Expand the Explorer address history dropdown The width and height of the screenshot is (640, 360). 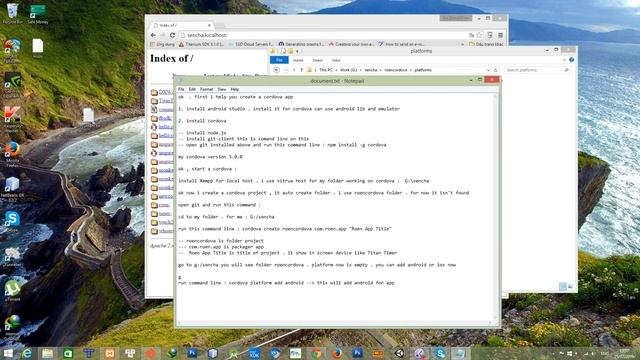pos(488,70)
